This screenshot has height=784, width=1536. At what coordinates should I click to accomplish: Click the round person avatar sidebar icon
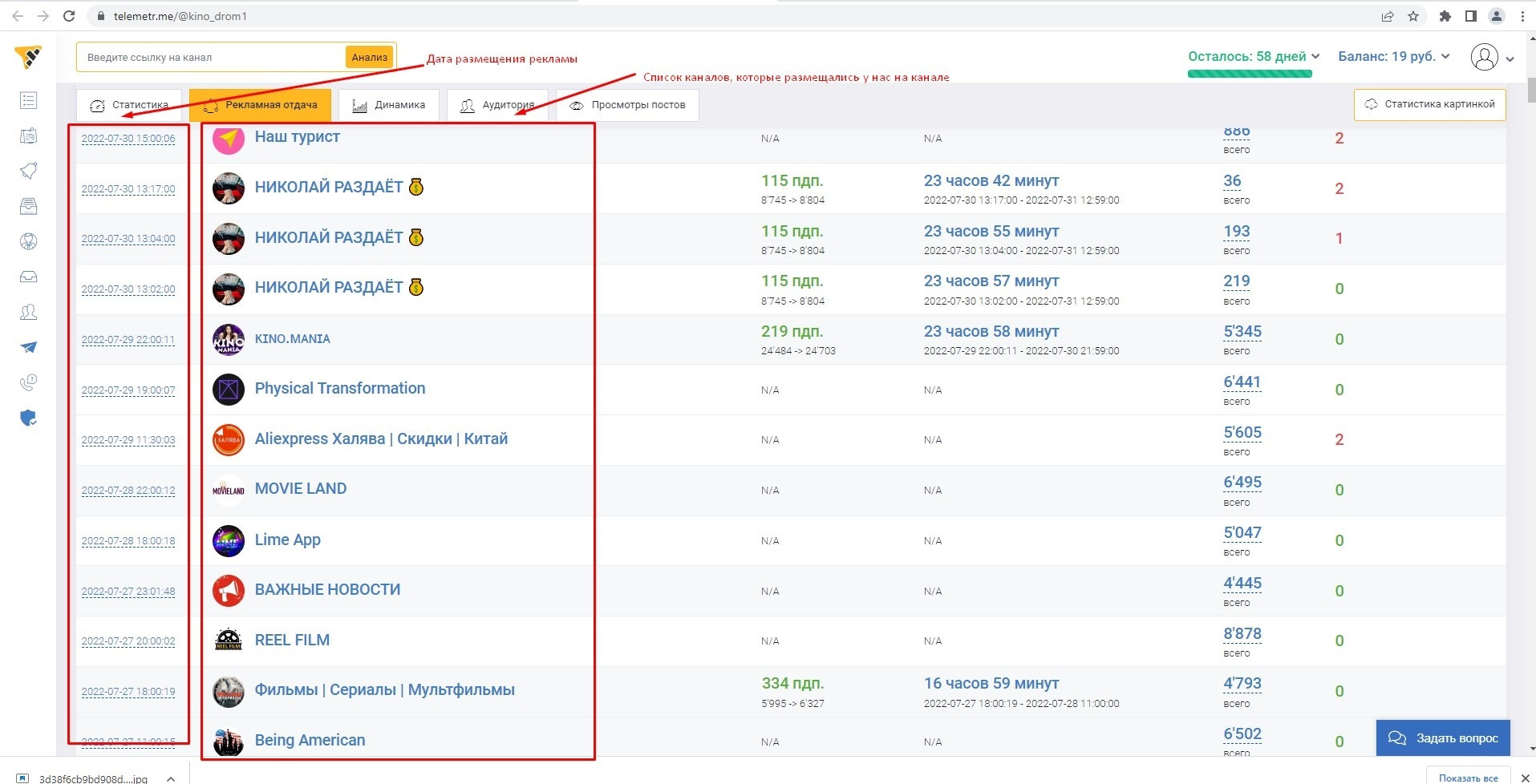(x=28, y=241)
